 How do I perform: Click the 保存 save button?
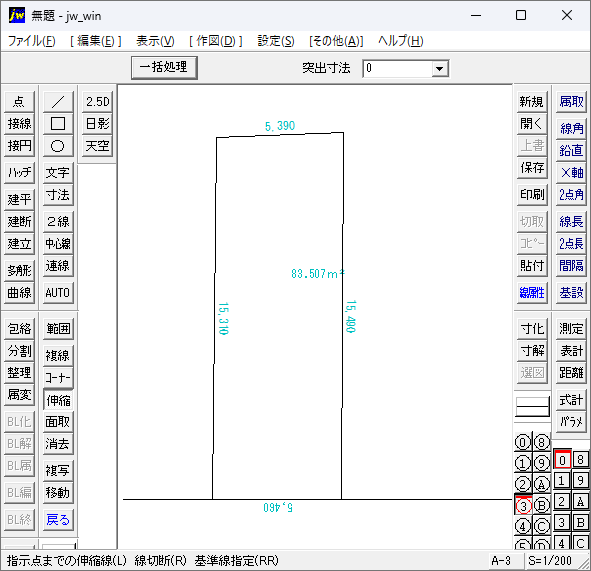pos(532,167)
